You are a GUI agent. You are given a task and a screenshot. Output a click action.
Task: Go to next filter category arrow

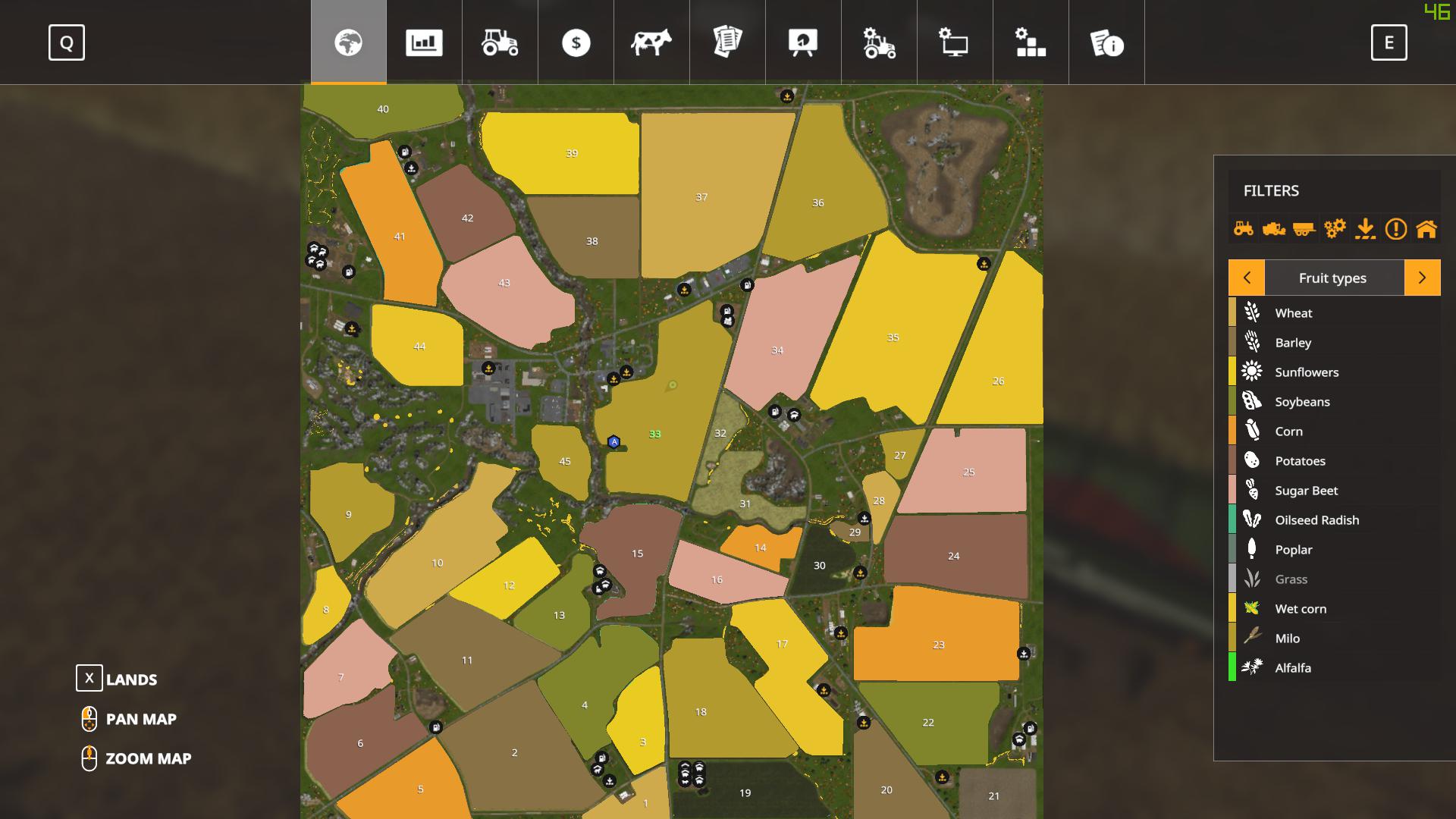pyautogui.click(x=1422, y=278)
